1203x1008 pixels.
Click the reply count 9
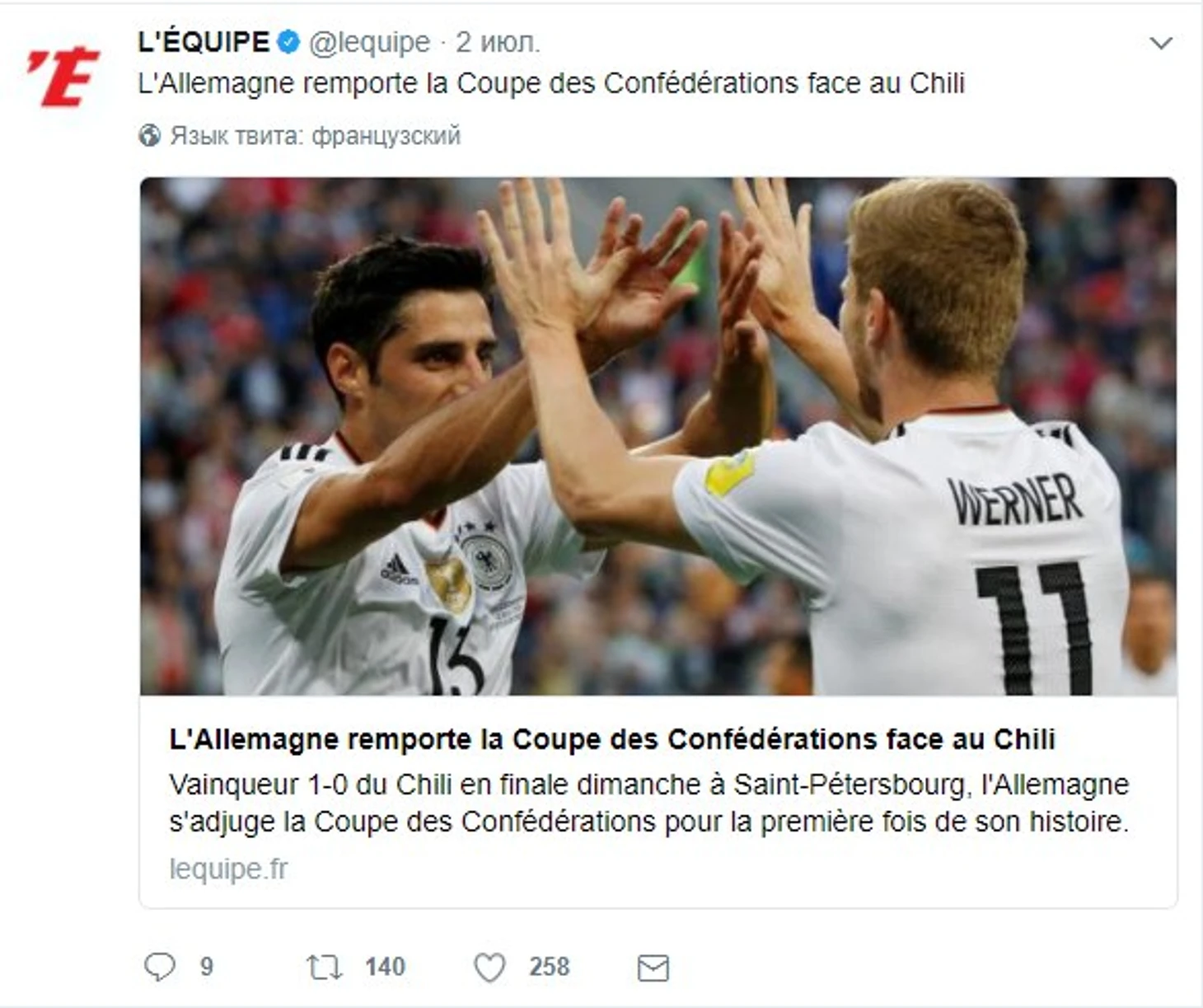pos(207,967)
